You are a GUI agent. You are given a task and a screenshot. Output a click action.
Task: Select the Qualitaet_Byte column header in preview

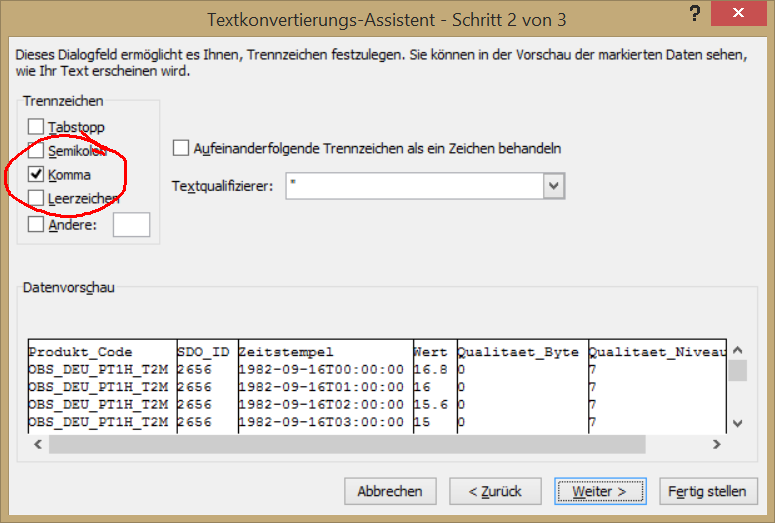point(518,352)
